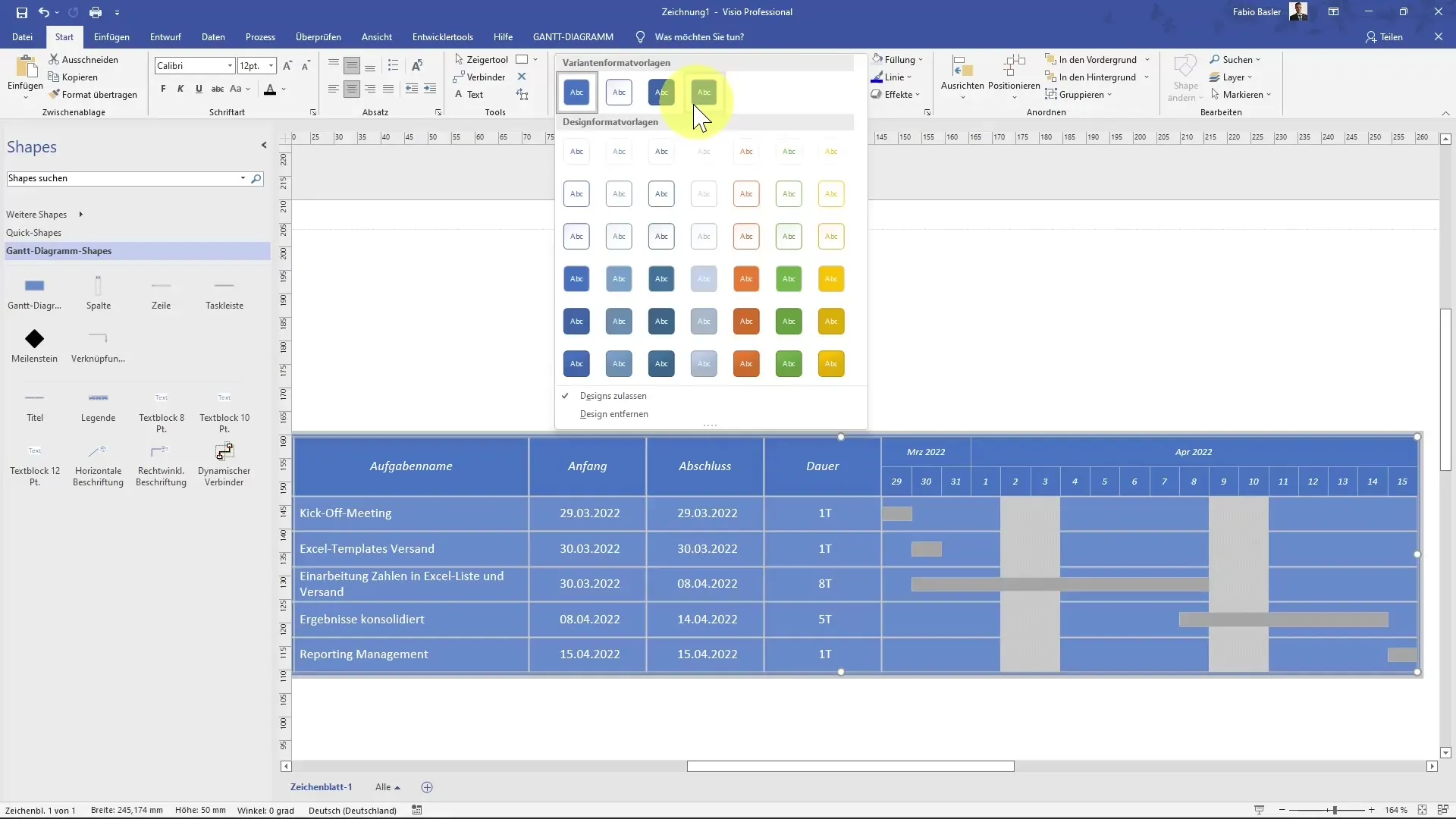Increase font size with the A-up icon
Viewport: 1456px width, 819px height.
coord(287,66)
